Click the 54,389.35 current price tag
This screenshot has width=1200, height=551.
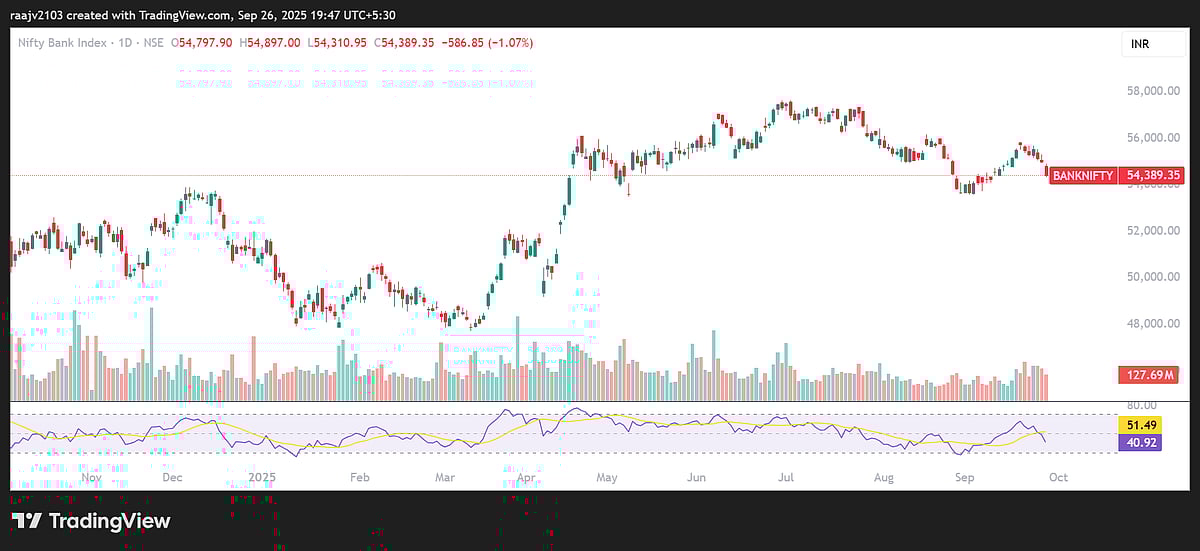point(1154,175)
